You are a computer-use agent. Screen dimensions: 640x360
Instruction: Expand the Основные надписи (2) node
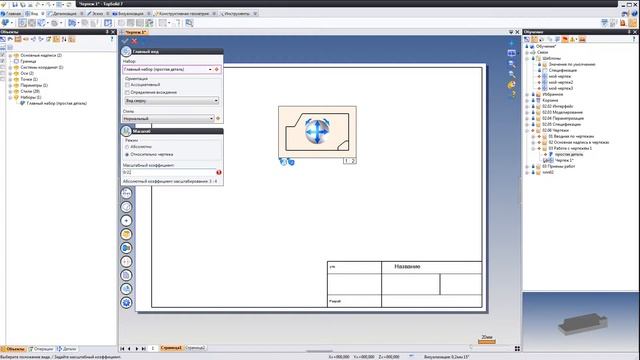tap(10, 55)
